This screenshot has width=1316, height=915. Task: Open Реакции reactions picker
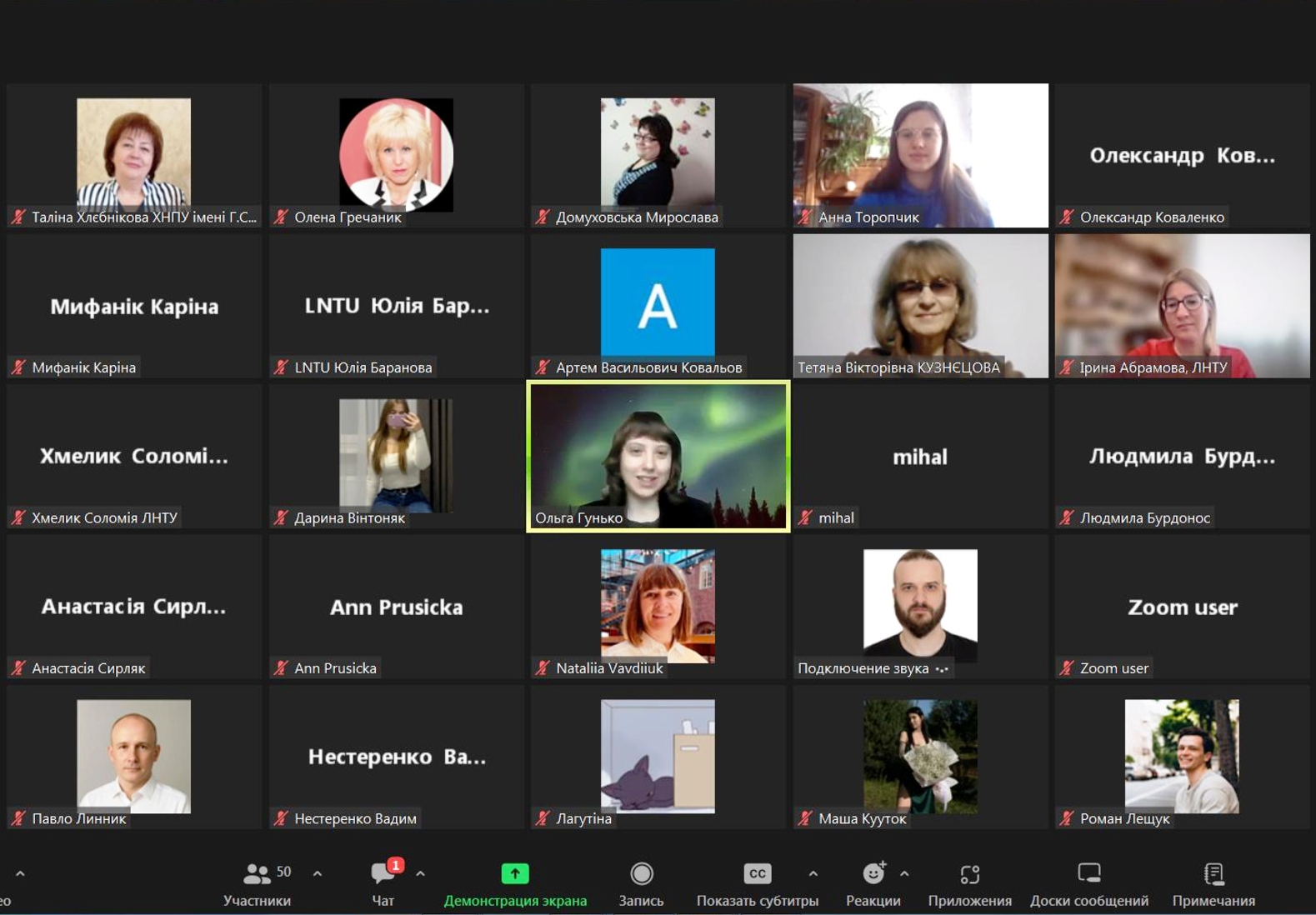coord(873,874)
